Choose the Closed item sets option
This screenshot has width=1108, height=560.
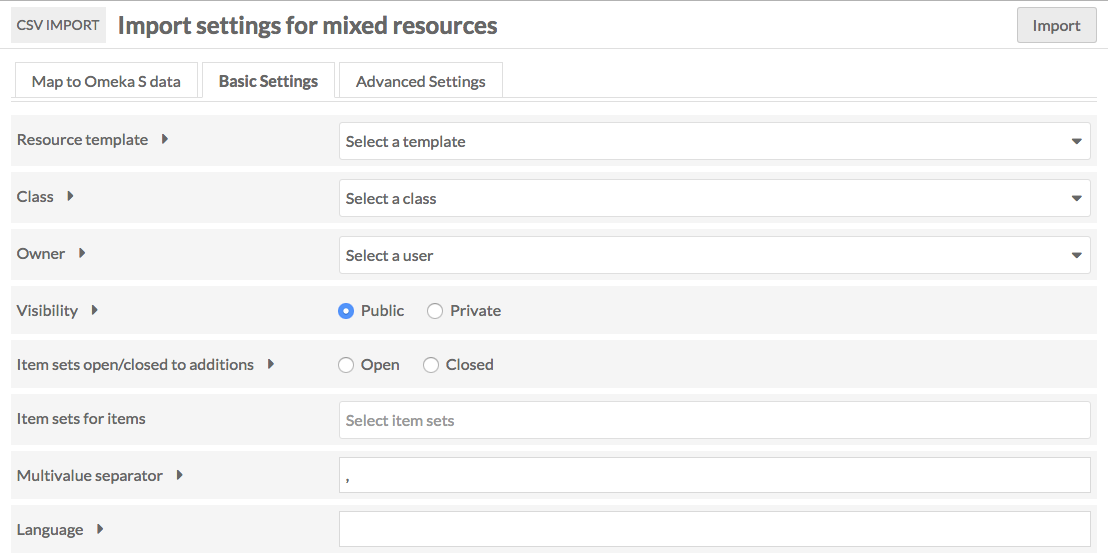(430, 365)
